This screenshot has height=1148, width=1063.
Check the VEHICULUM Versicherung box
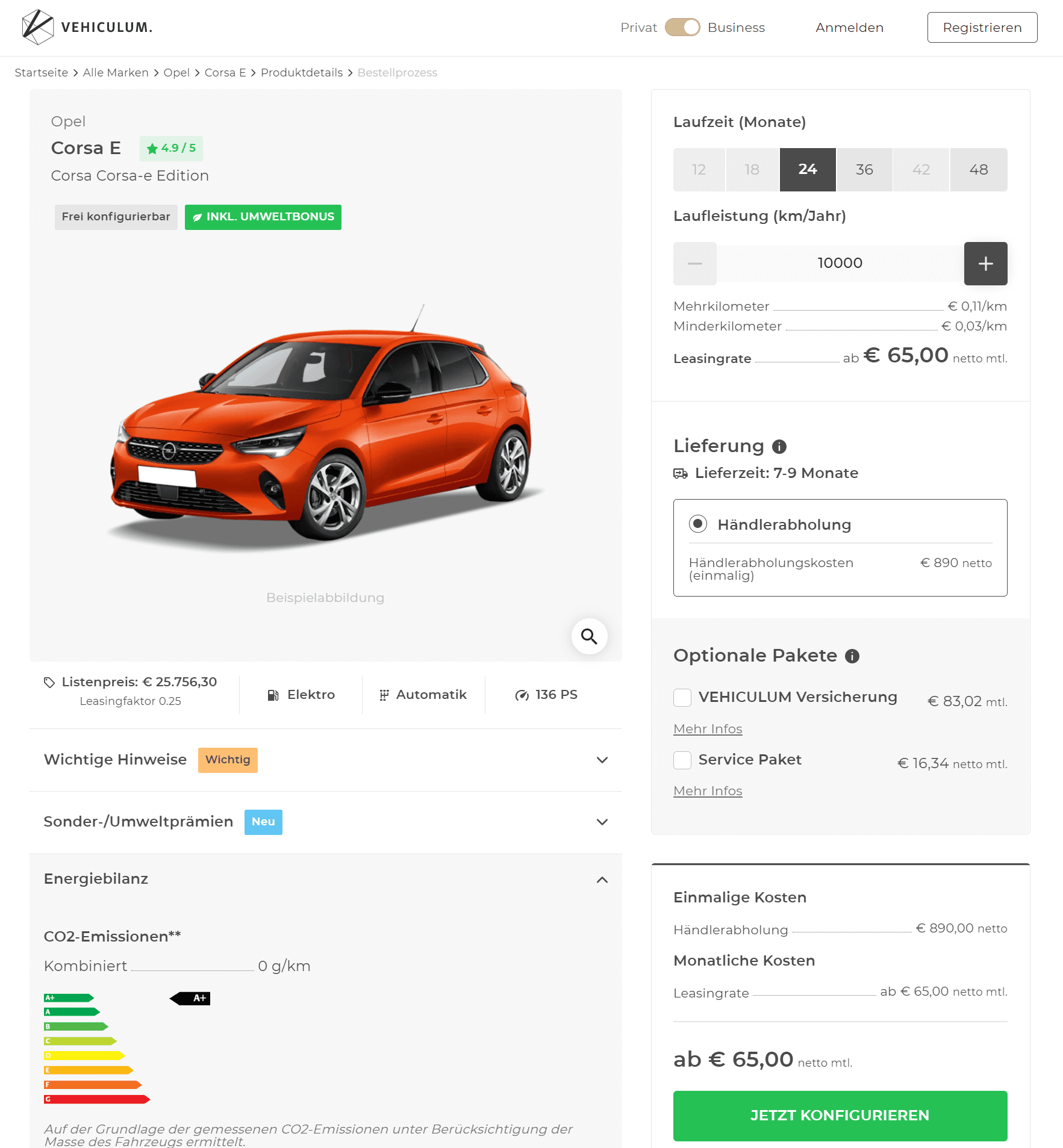point(682,698)
